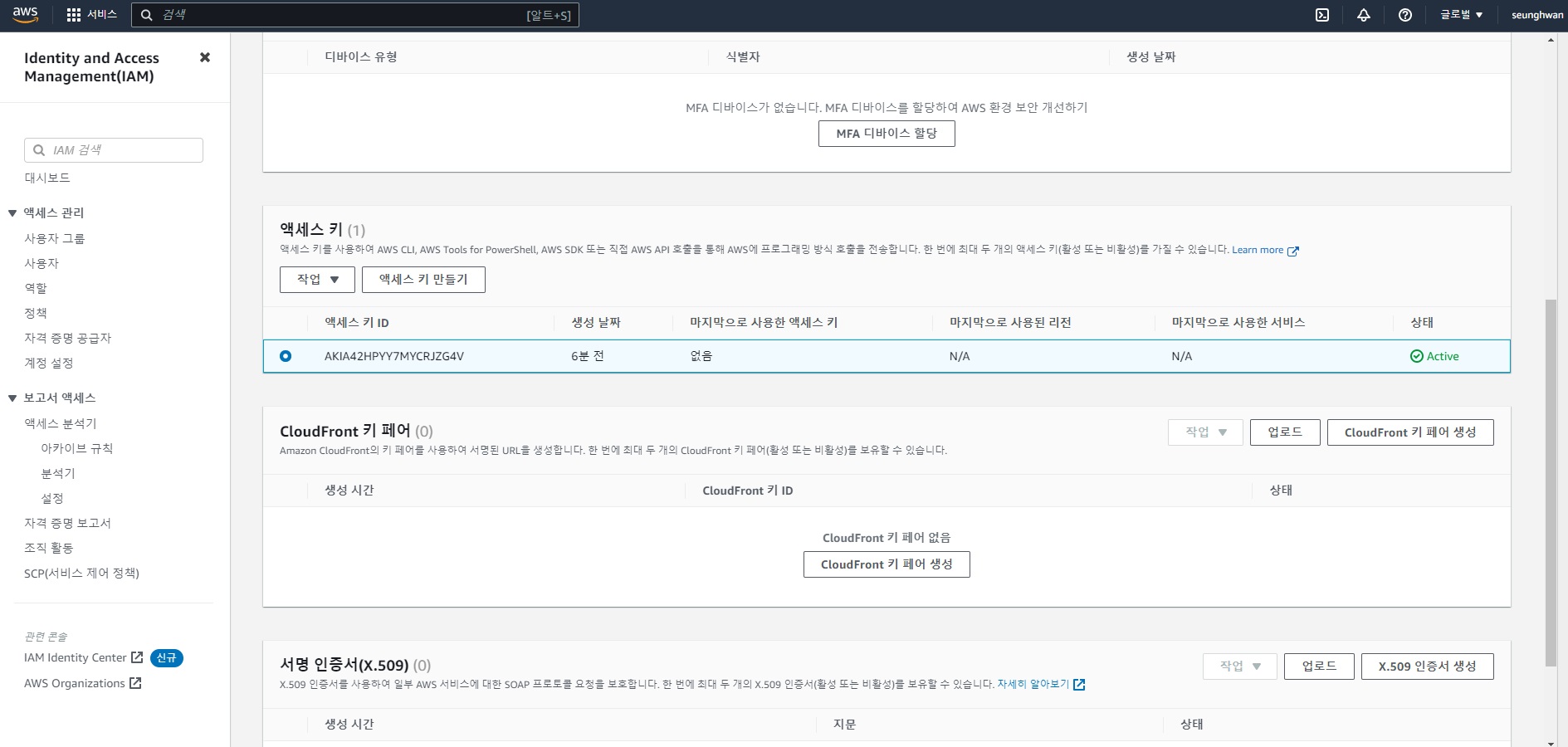Click the 지문 column header in the X.509 table
The height and width of the screenshot is (747, 1568).
[x=845, y=725]
